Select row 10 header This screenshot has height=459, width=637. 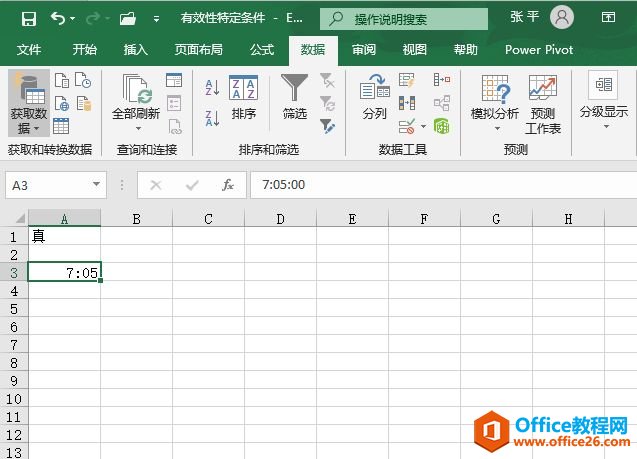coord(14,398)
